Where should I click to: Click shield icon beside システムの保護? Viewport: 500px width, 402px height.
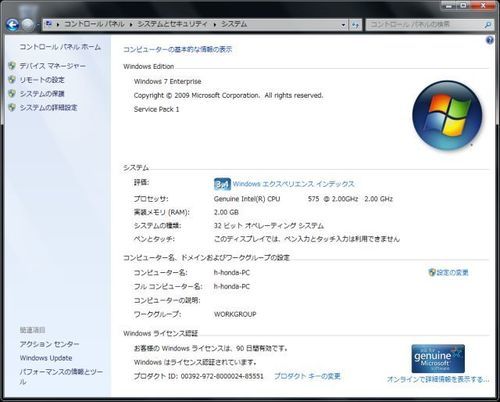[12, 94]
